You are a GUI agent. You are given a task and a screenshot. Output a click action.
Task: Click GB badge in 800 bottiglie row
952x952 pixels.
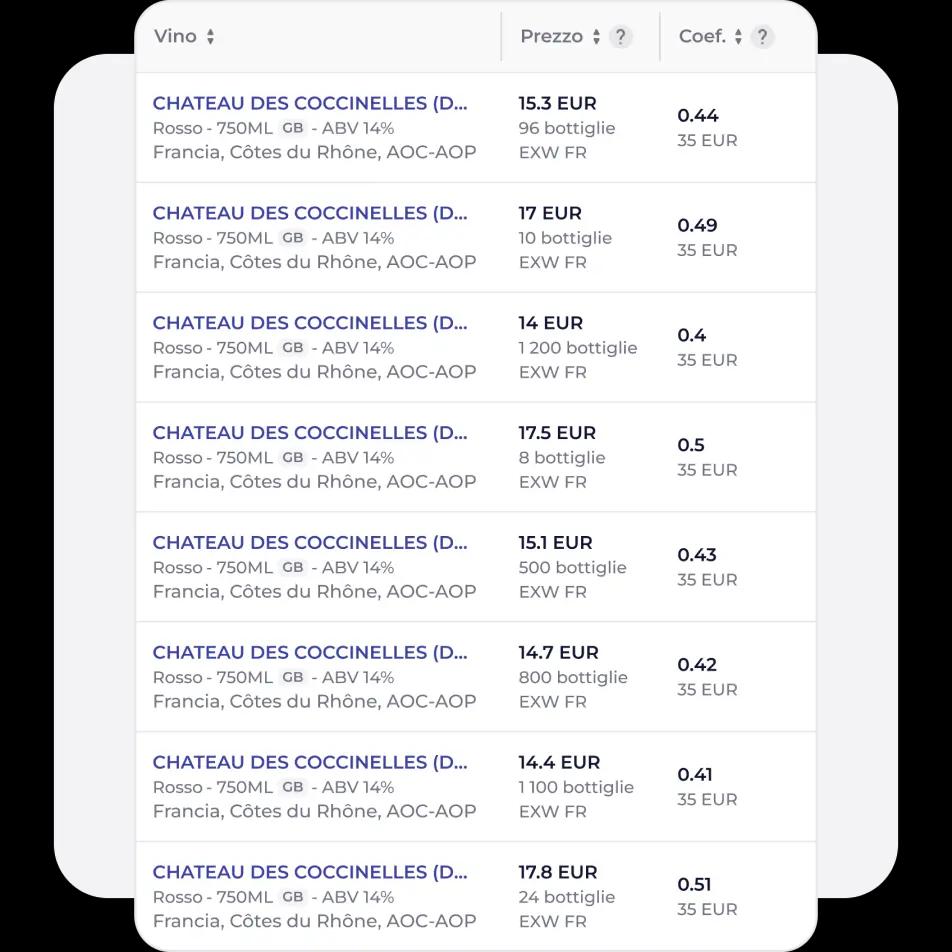293,678
